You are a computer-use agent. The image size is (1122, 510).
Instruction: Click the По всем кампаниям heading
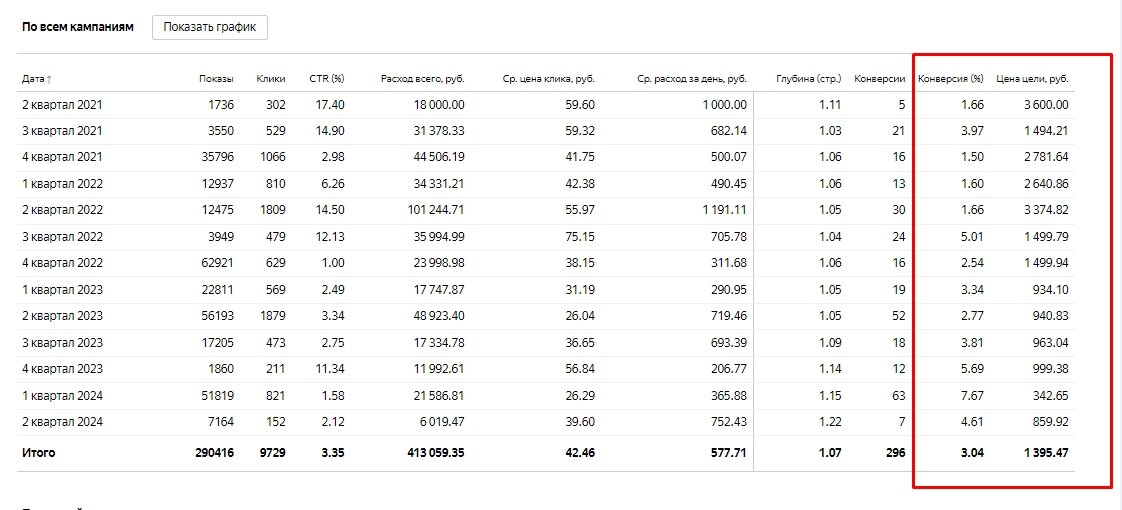coord(77,27)
